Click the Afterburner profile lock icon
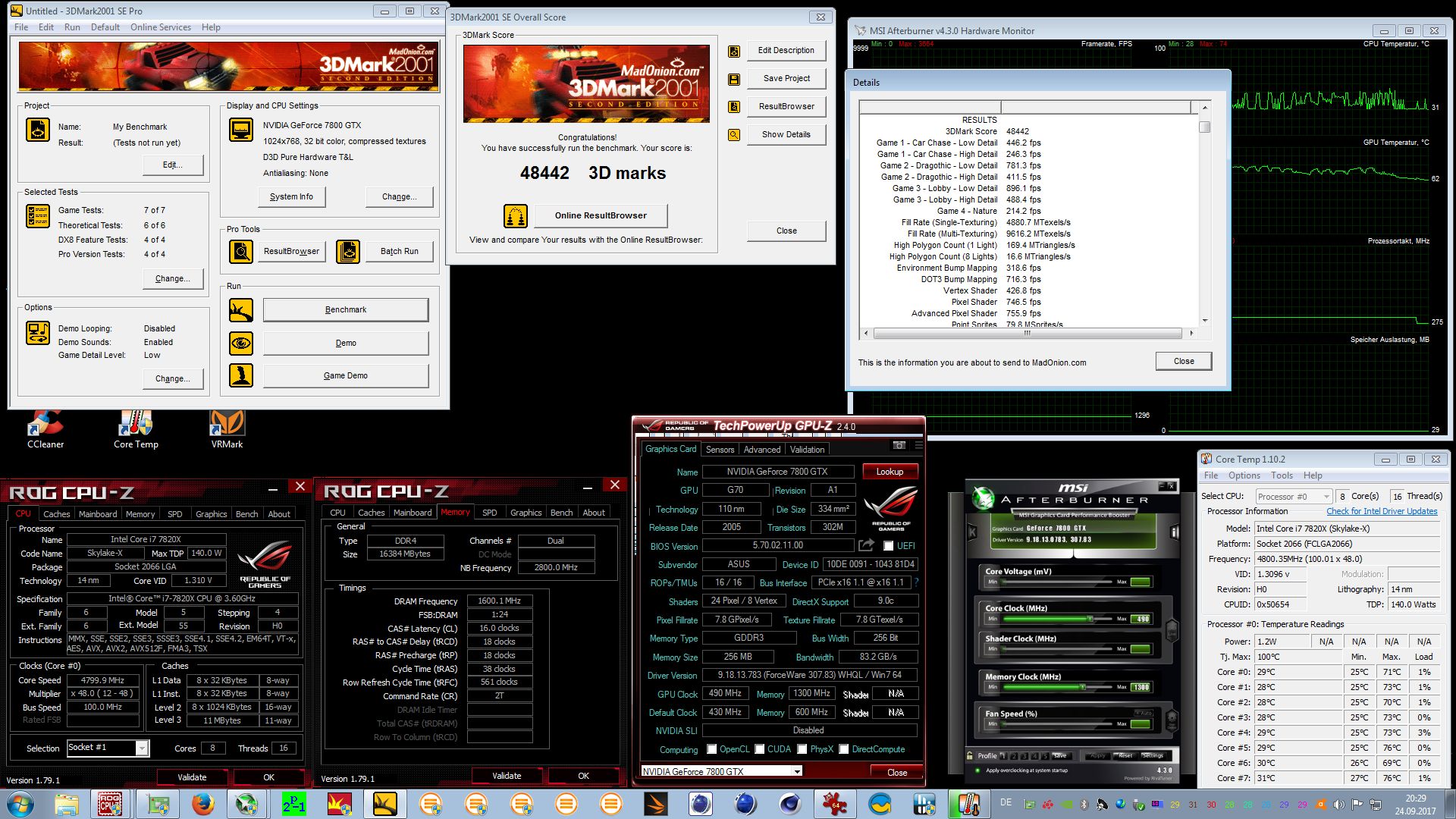The height and width of the screenshot is (819, 1456). 970,755
